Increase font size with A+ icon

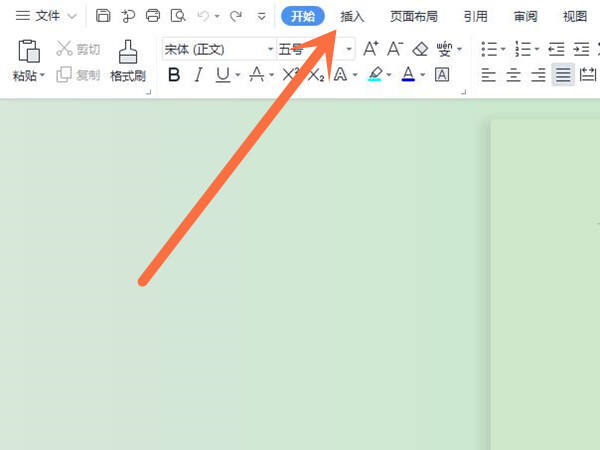pos(371,49)
